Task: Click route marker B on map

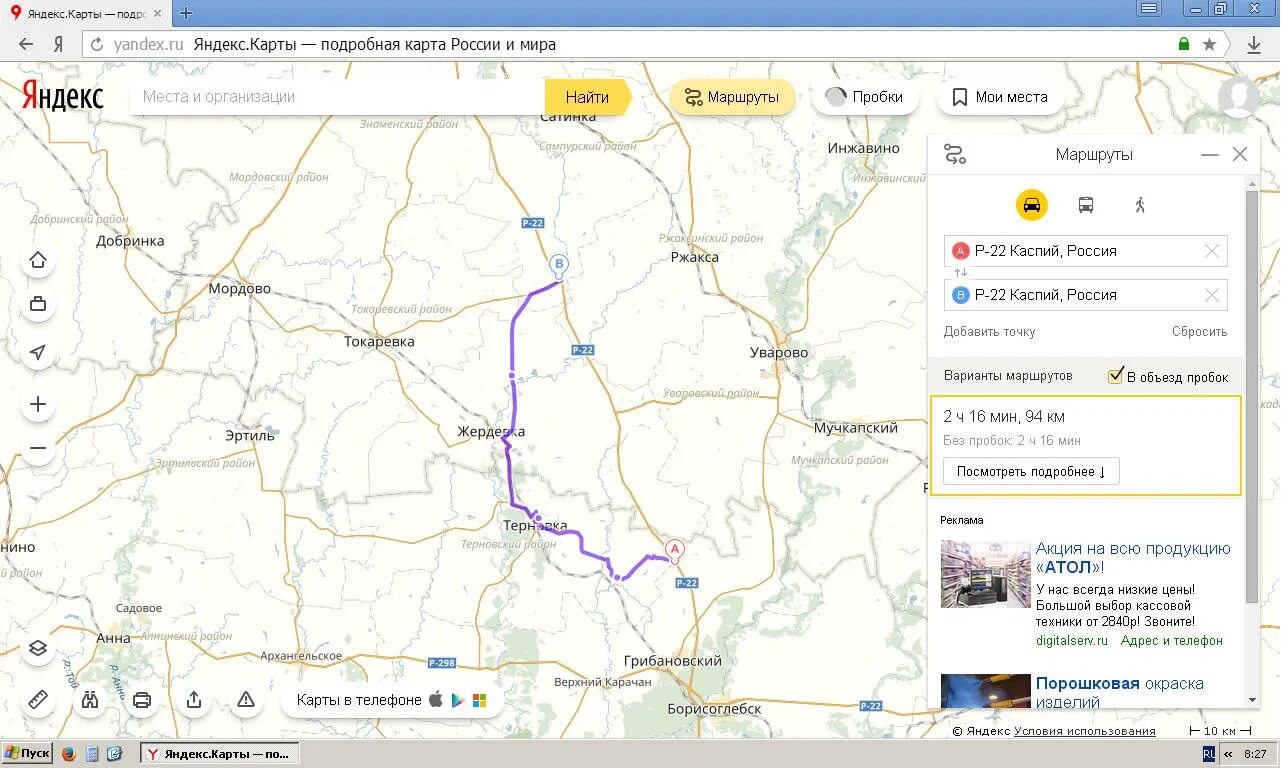Action: 559,266
